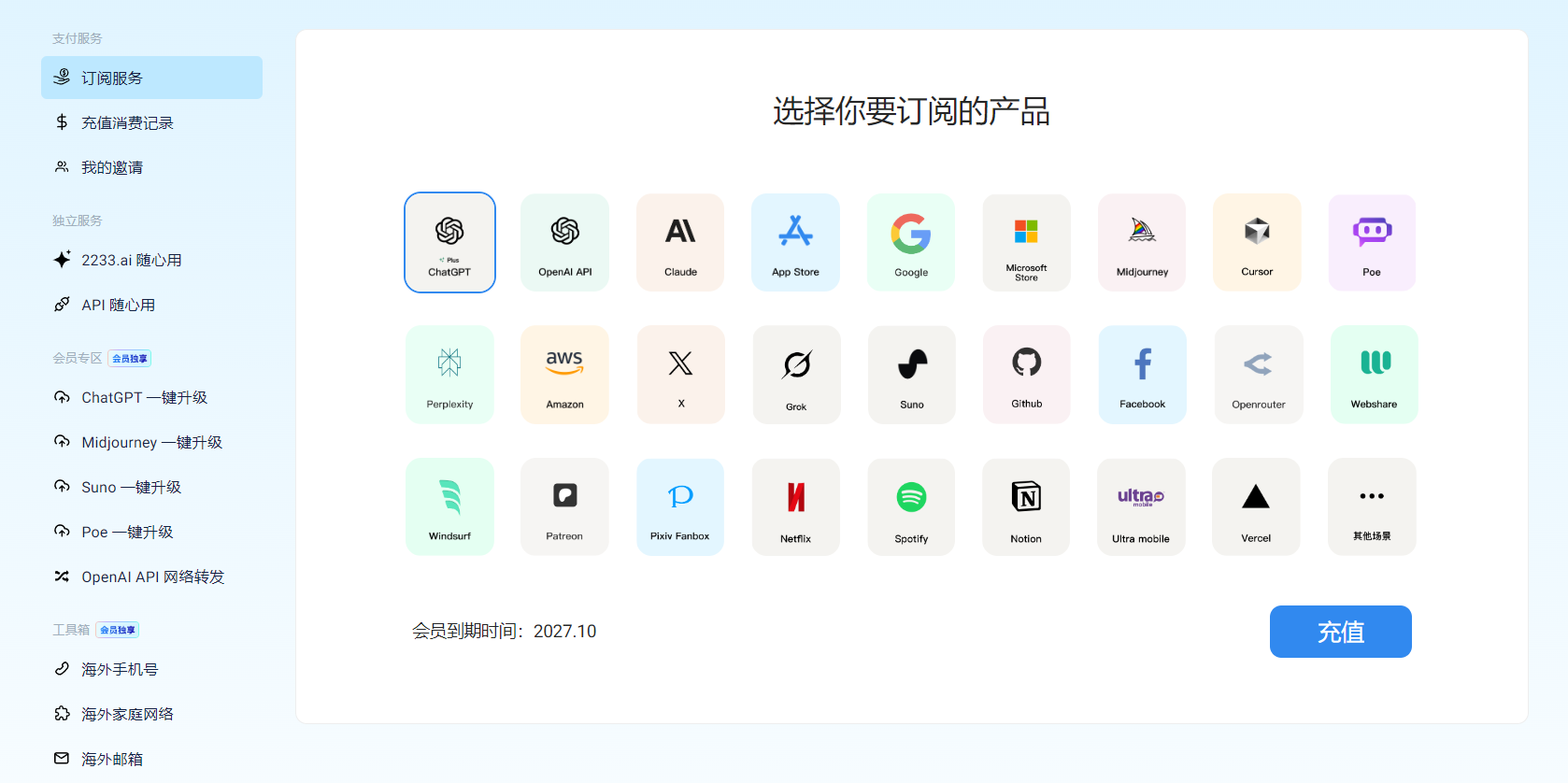Choose the Notion product icon
Image resolution: width=1568 pixels, height=783 pixels.
(1026, 506)
